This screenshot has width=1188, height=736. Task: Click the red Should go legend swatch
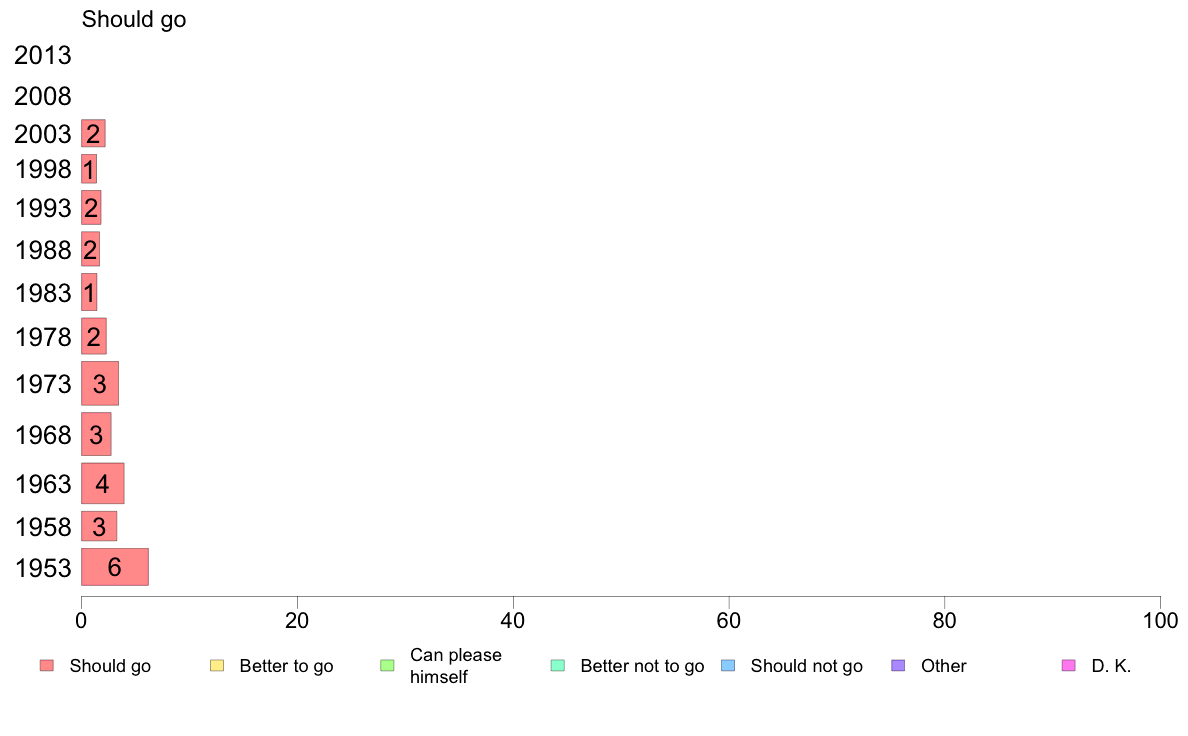pos(46,666)
